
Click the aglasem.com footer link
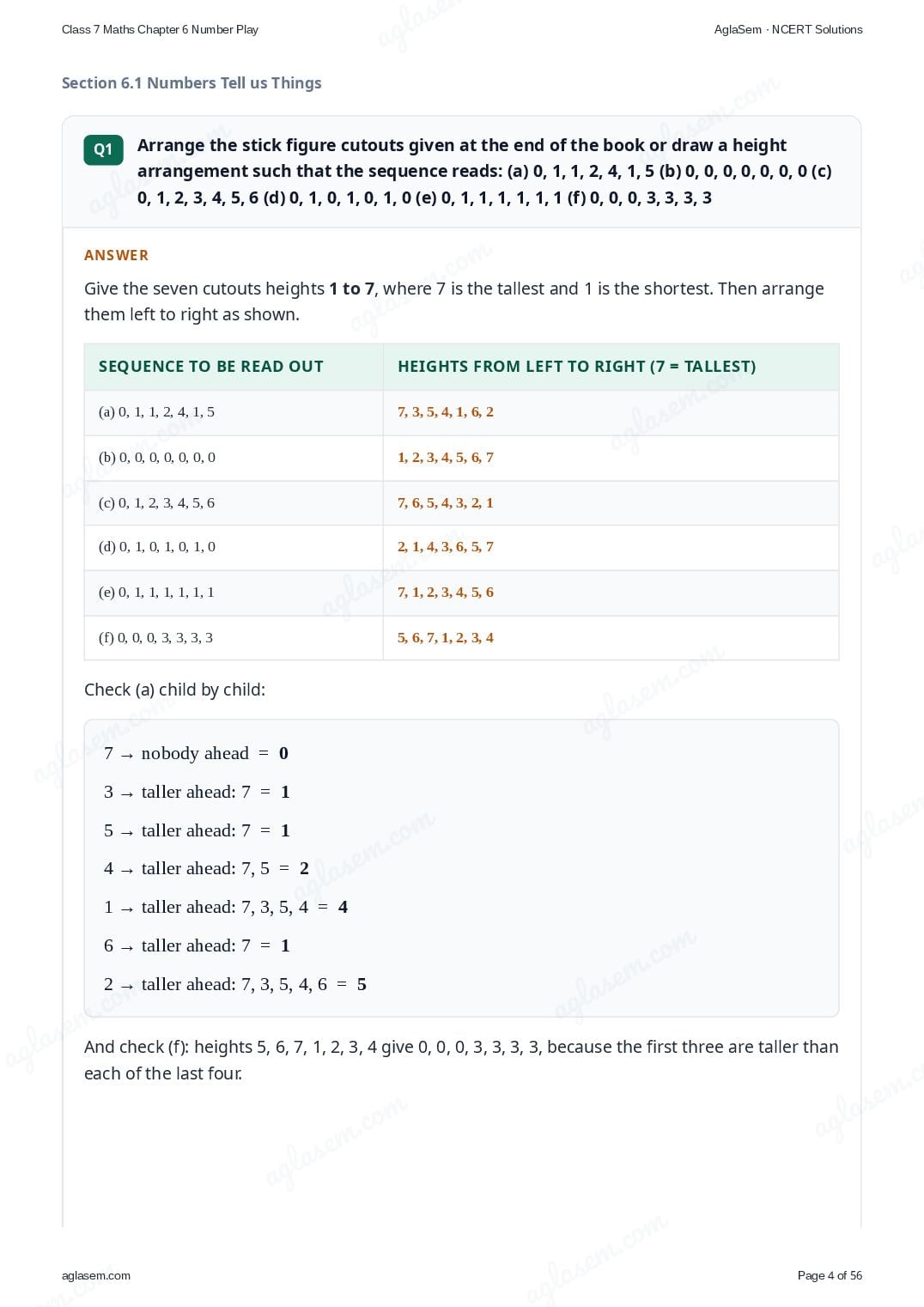96,1275
